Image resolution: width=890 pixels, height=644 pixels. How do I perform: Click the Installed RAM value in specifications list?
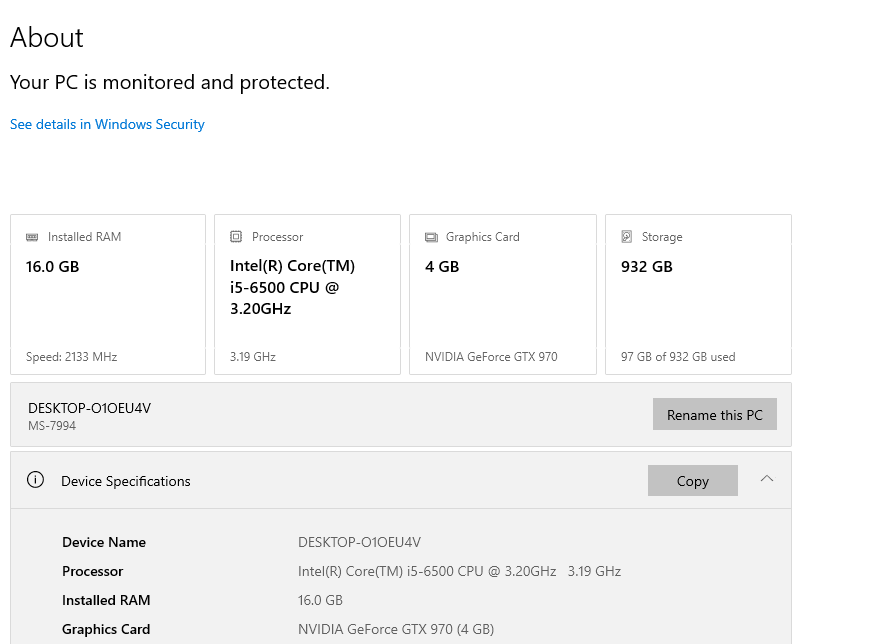[320, 600]
